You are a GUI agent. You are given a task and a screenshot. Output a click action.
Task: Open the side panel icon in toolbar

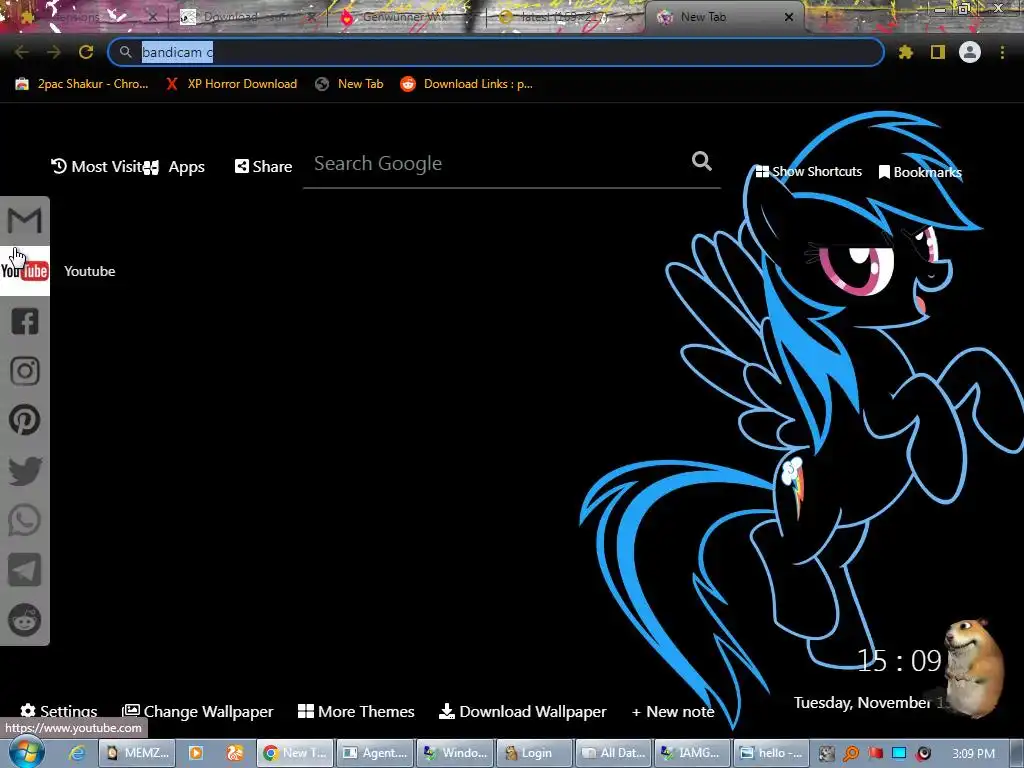938,52
